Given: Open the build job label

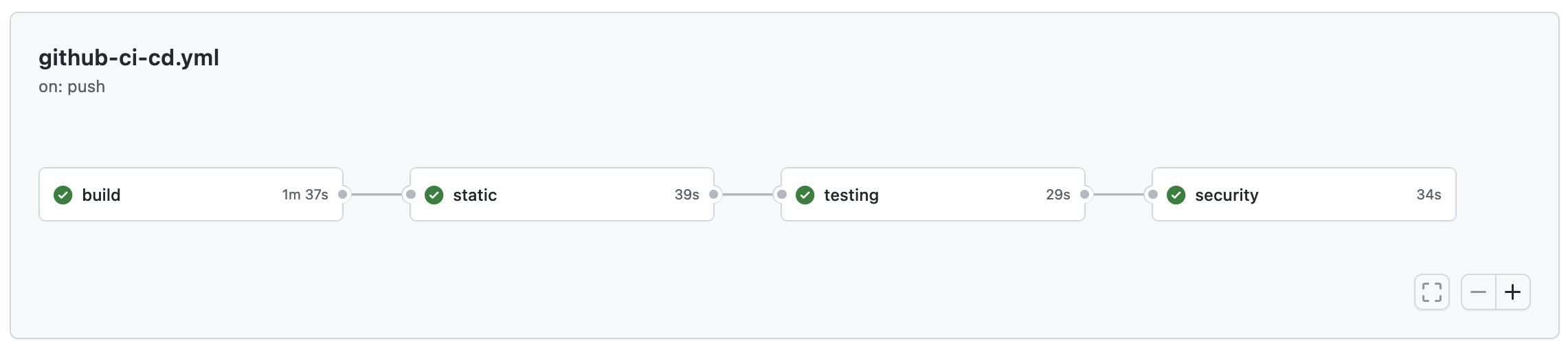Looking at the screenshot, I should (101, 195).
